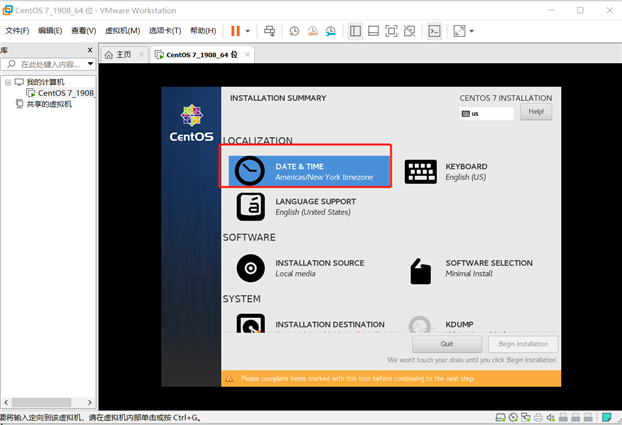Click the clock icon for Date & Time

point(250,171)
